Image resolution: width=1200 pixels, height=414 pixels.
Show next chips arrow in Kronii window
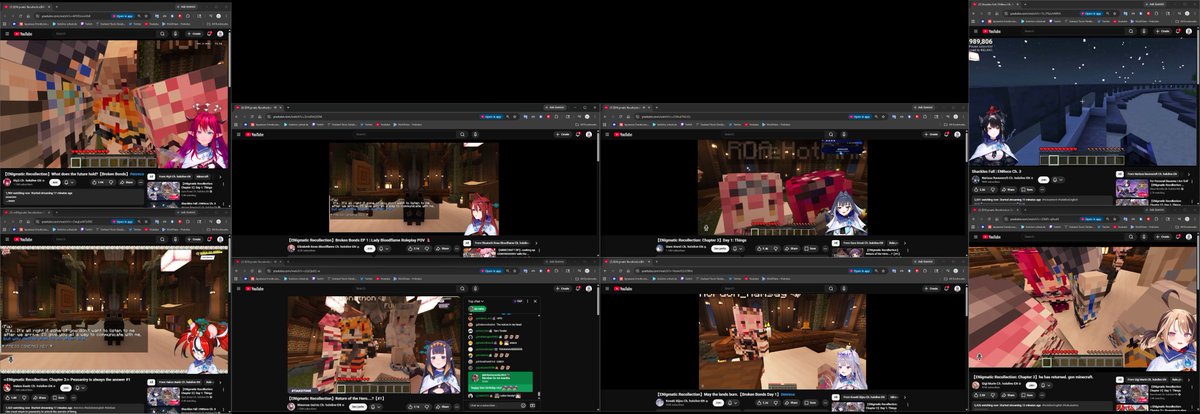click(905, 243)
